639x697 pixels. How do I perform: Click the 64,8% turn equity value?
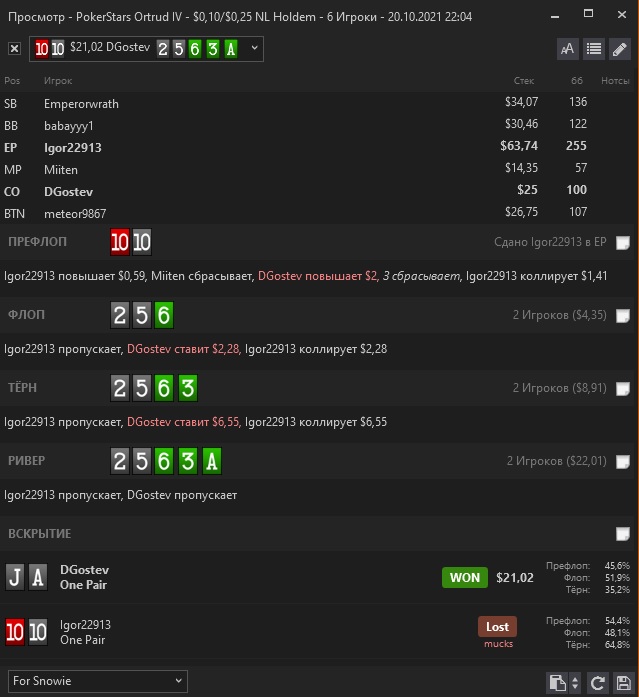pyautogui.click(x=617, y=645)
